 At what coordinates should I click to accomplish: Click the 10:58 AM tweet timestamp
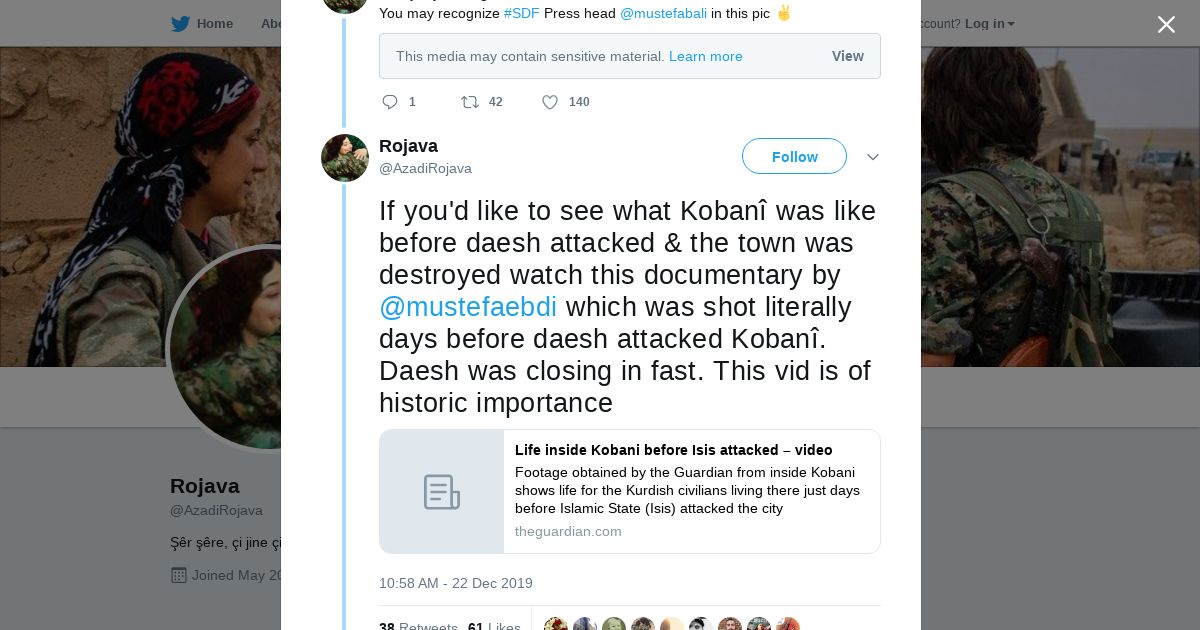click(x=455, y=583)
